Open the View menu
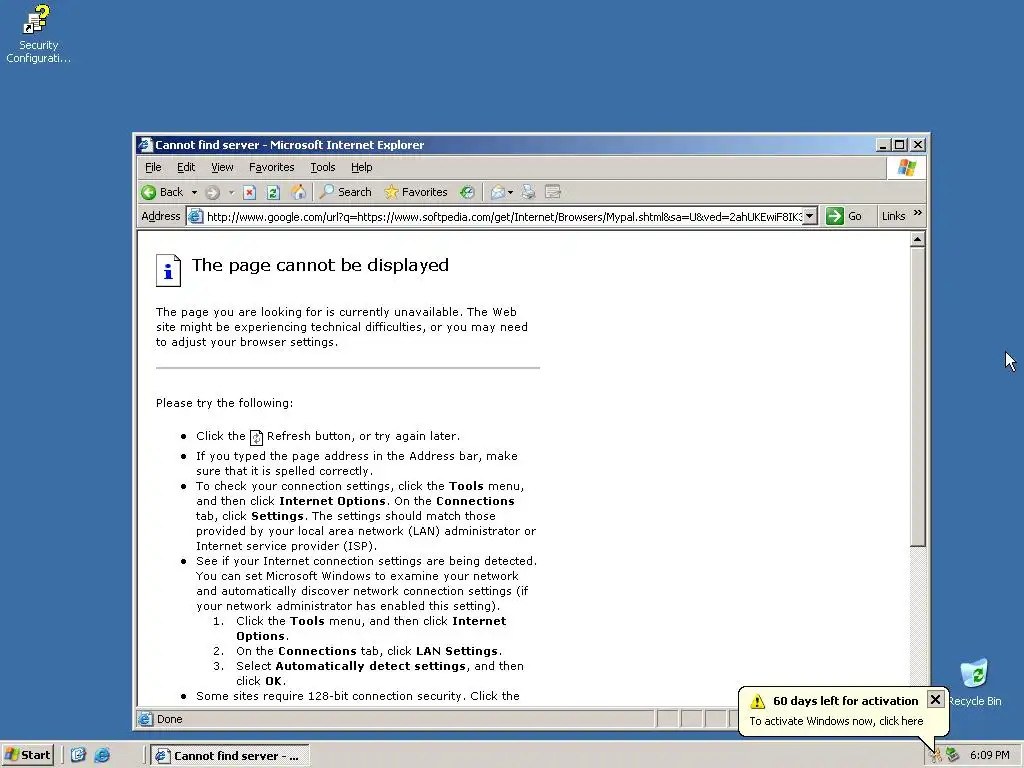The image size is (1024, 768). (222, 167)
